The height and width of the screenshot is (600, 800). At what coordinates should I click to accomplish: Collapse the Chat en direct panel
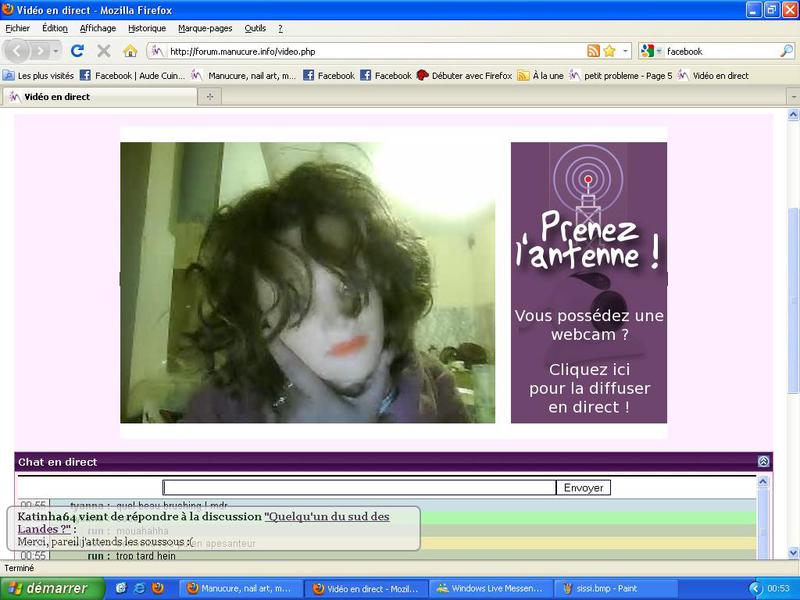[x=764, y=462]
